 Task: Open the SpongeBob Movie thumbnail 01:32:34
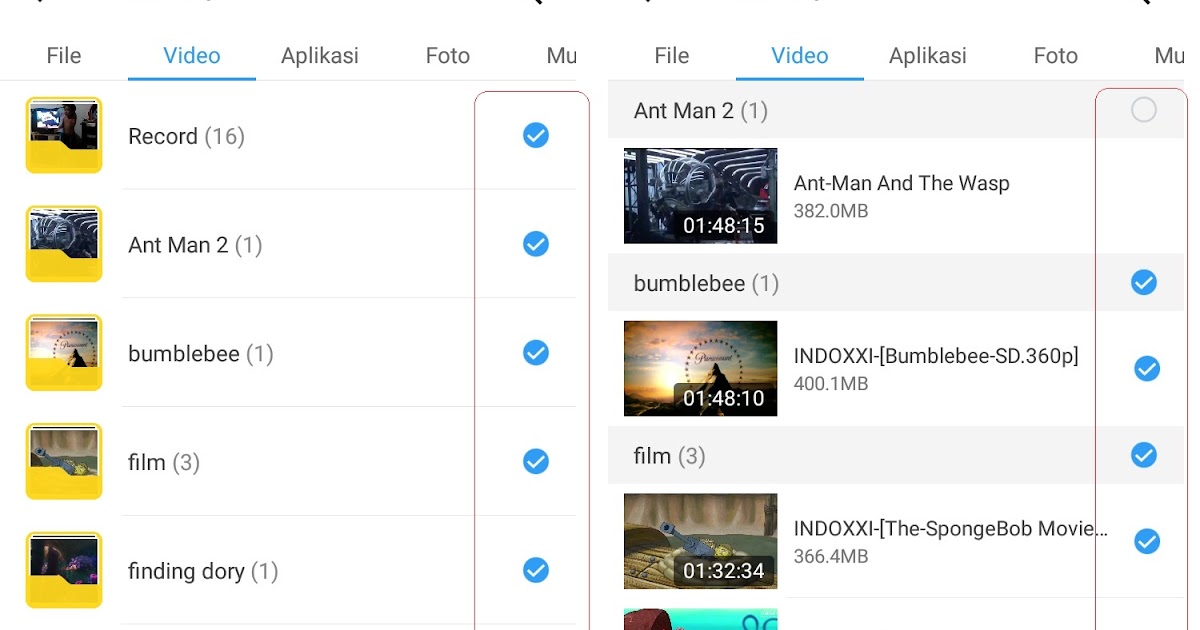700,542
